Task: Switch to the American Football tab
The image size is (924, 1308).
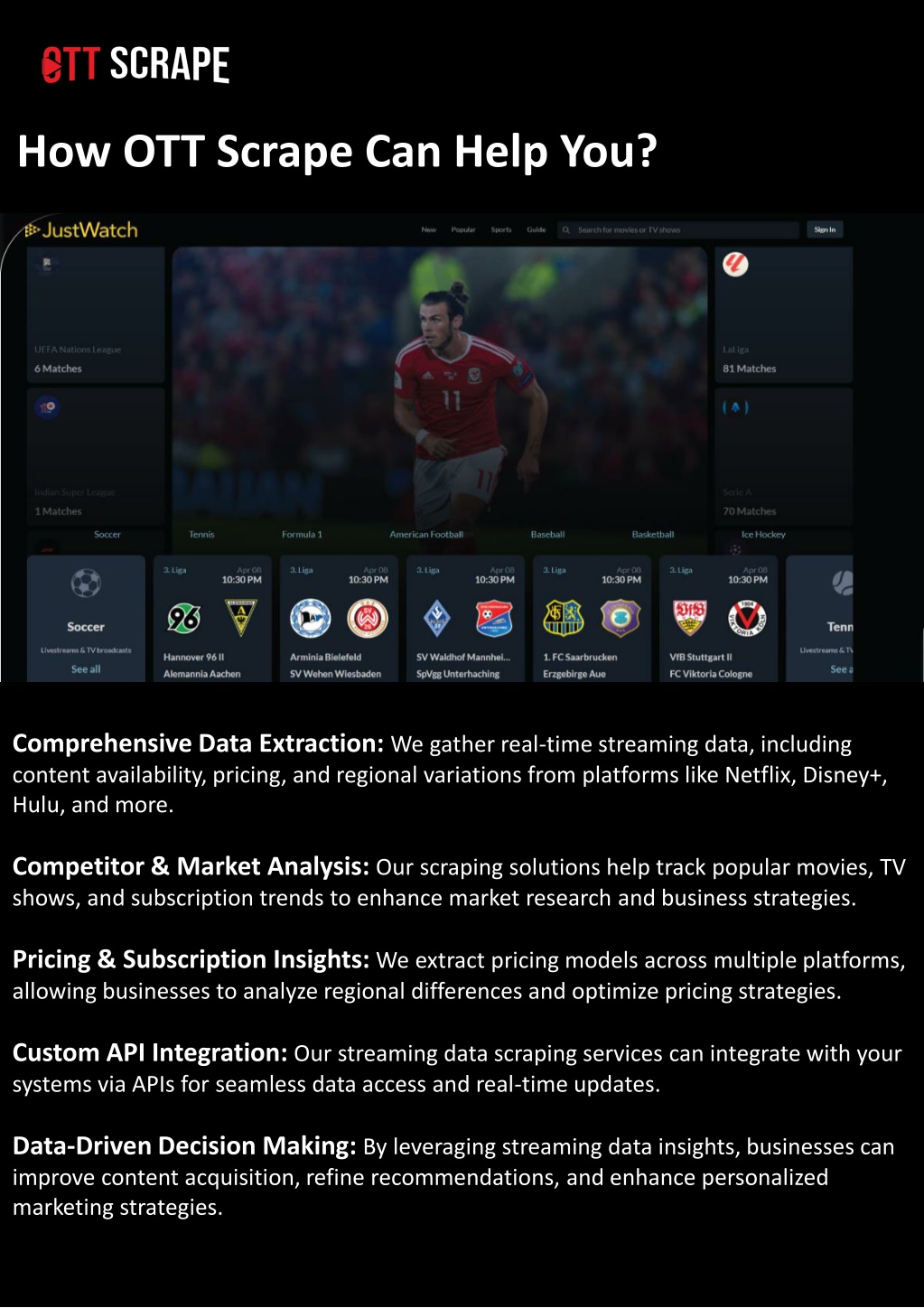Action: point(426,535)
